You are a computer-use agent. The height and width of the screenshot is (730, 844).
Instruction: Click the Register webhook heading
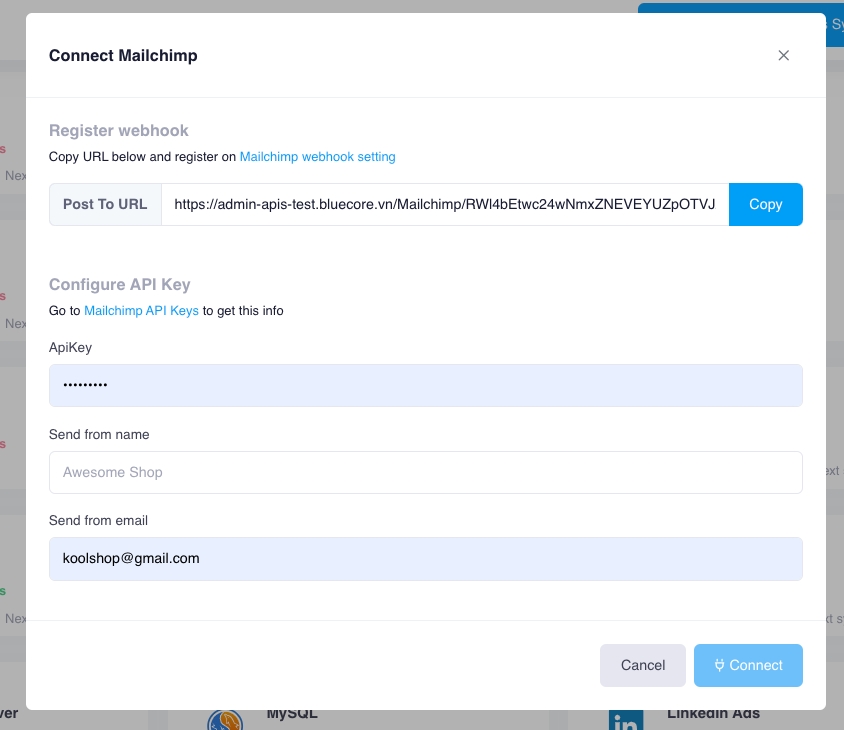119,131
